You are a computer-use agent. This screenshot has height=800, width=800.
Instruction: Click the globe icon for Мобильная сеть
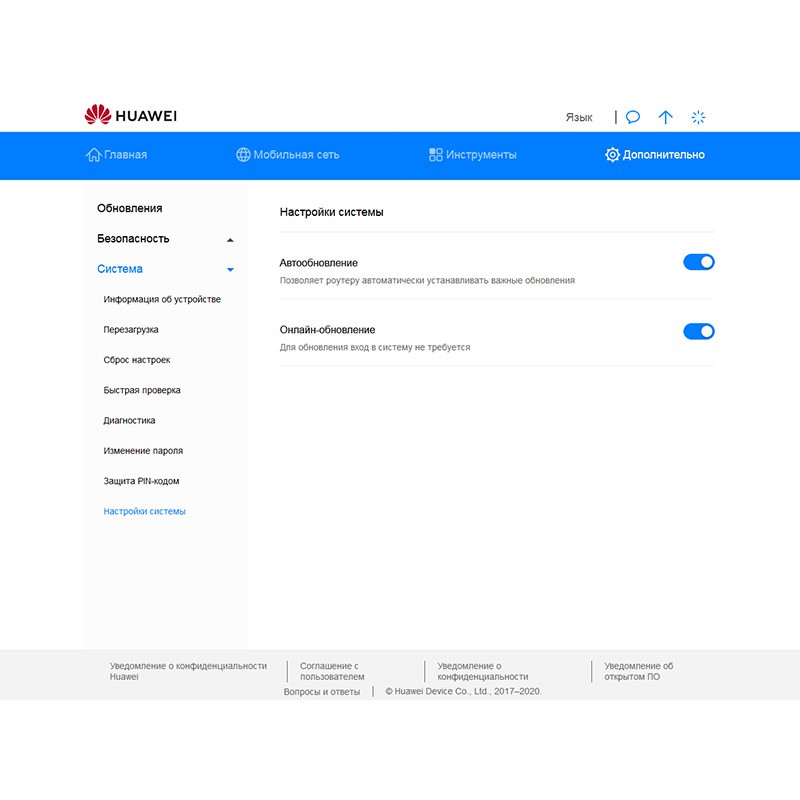coord(243,155)
